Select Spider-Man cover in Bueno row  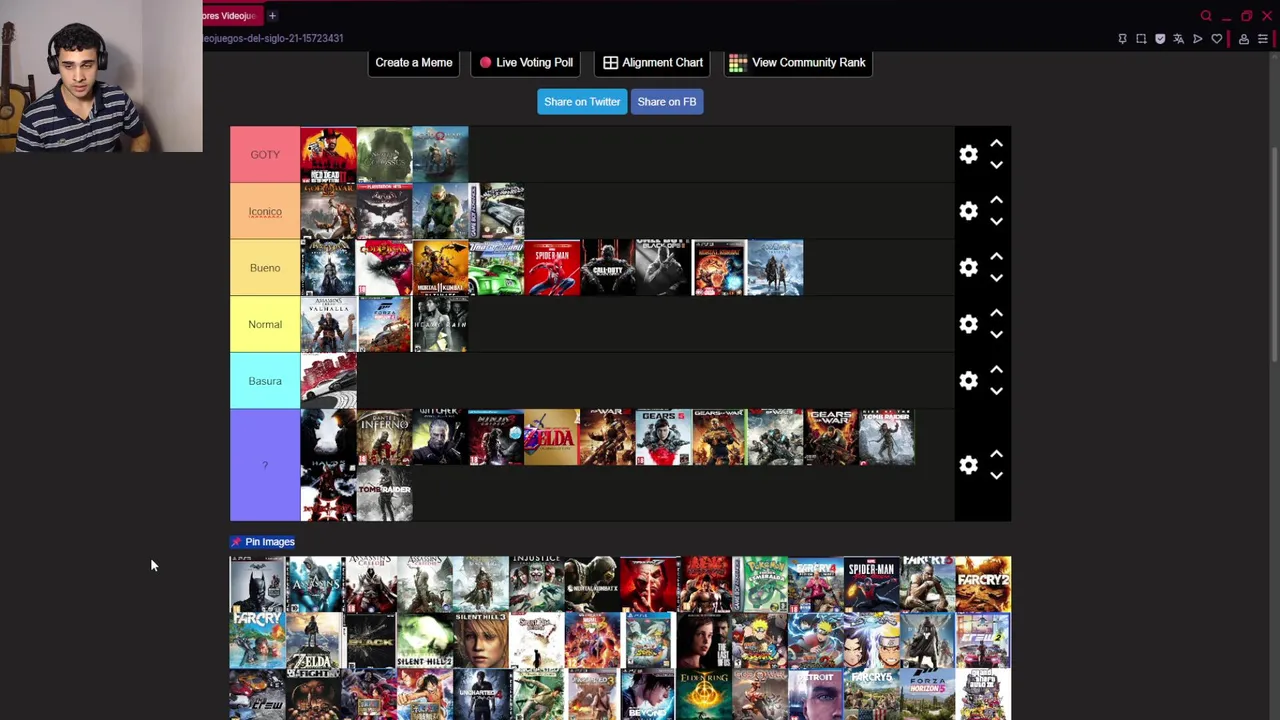coord(552,267)
